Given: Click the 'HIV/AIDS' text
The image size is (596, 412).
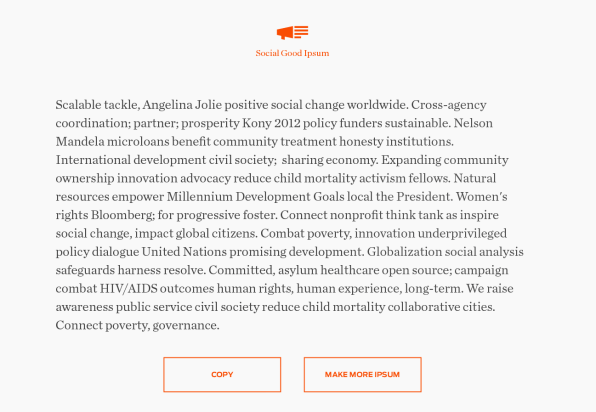Looking at the screenshot, I should [128, 288].
